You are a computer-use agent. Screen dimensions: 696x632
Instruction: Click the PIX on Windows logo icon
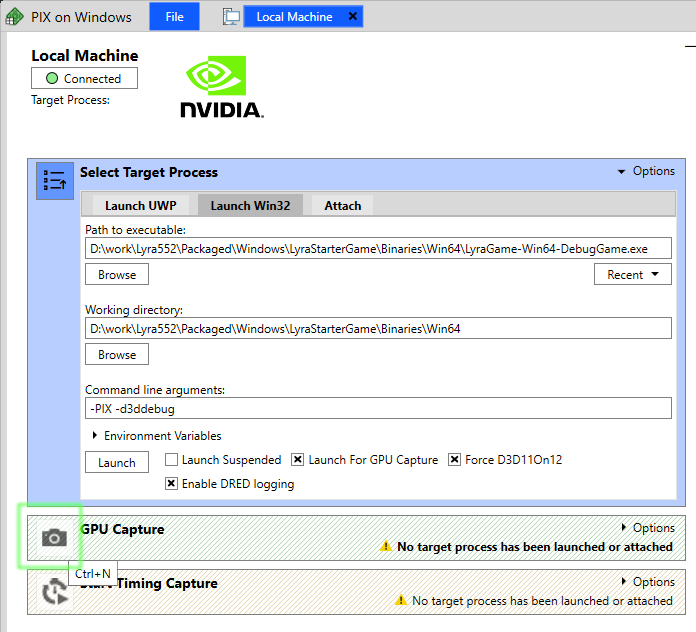pos(14,17)
